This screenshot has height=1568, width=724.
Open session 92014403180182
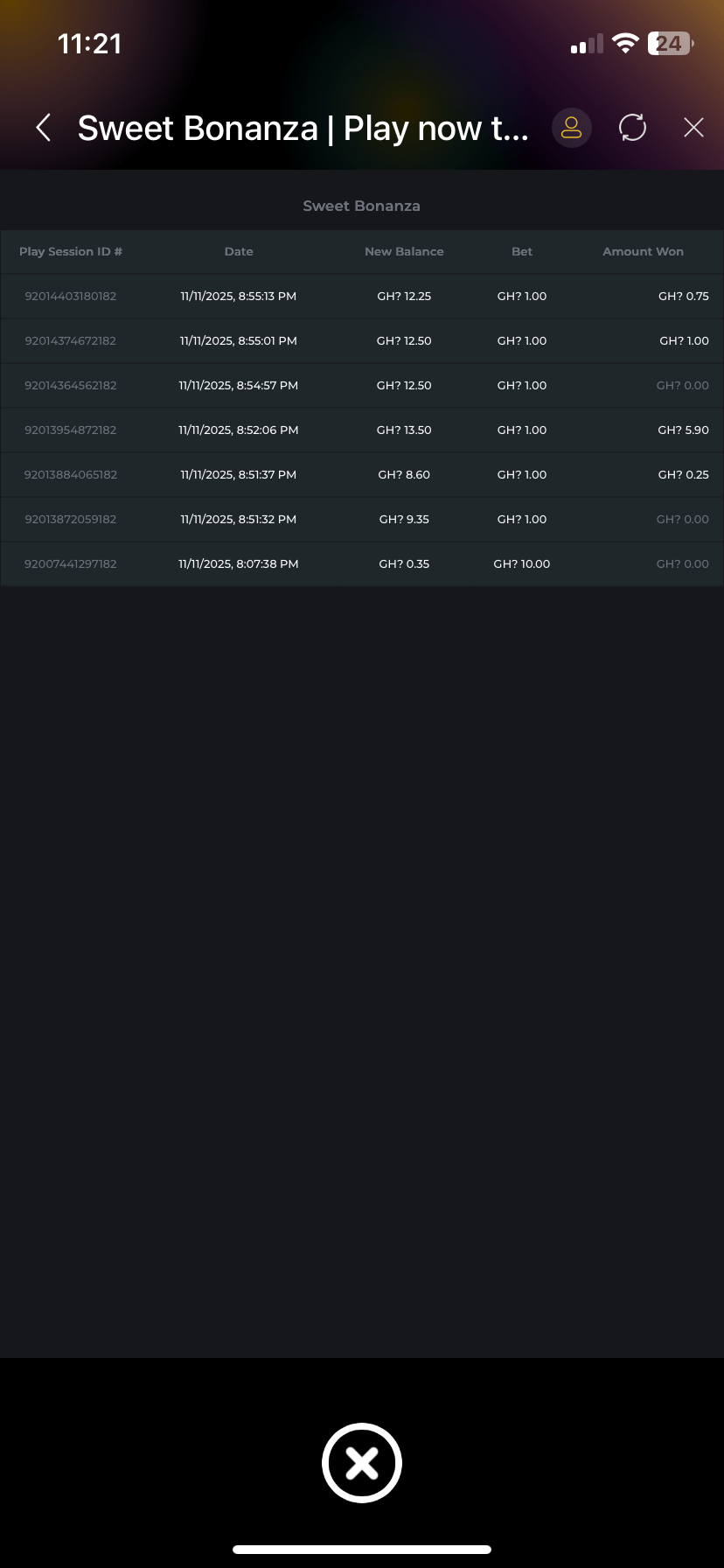point(71,296)
